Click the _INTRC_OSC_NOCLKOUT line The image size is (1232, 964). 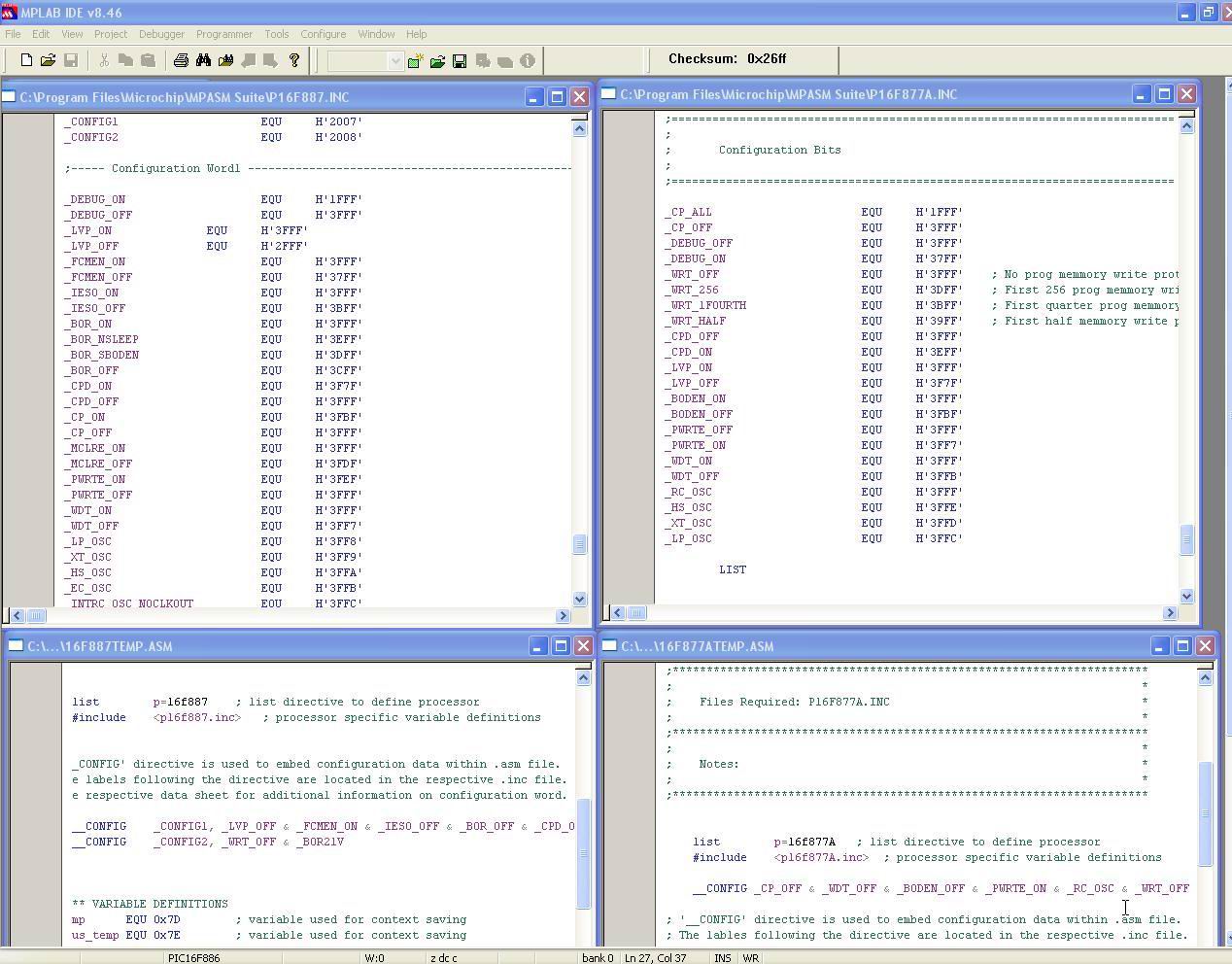click(x=213, y=603)
